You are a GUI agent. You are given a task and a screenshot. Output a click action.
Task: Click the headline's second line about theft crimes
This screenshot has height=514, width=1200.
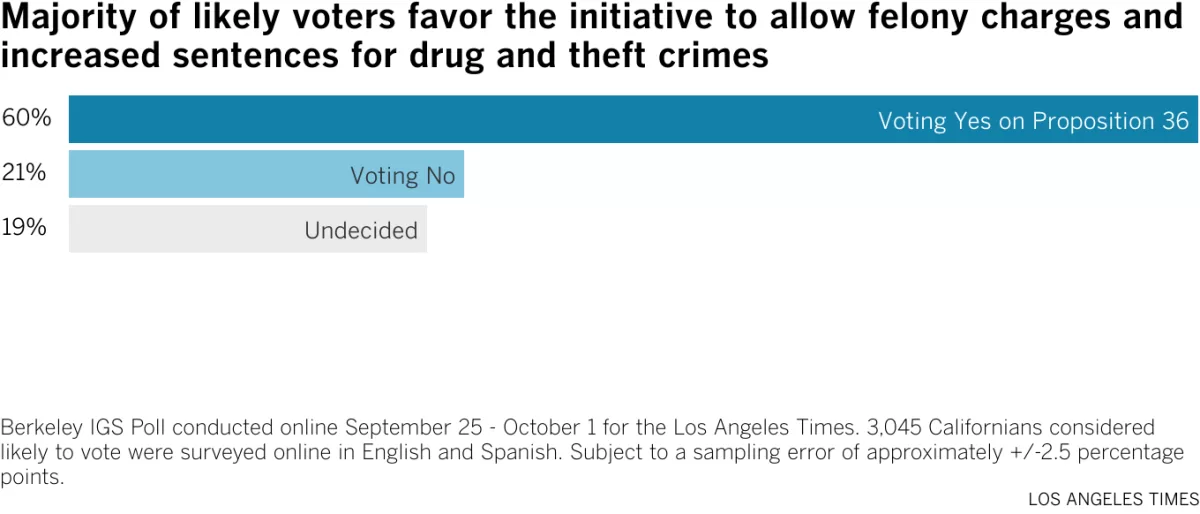(385, 55)
